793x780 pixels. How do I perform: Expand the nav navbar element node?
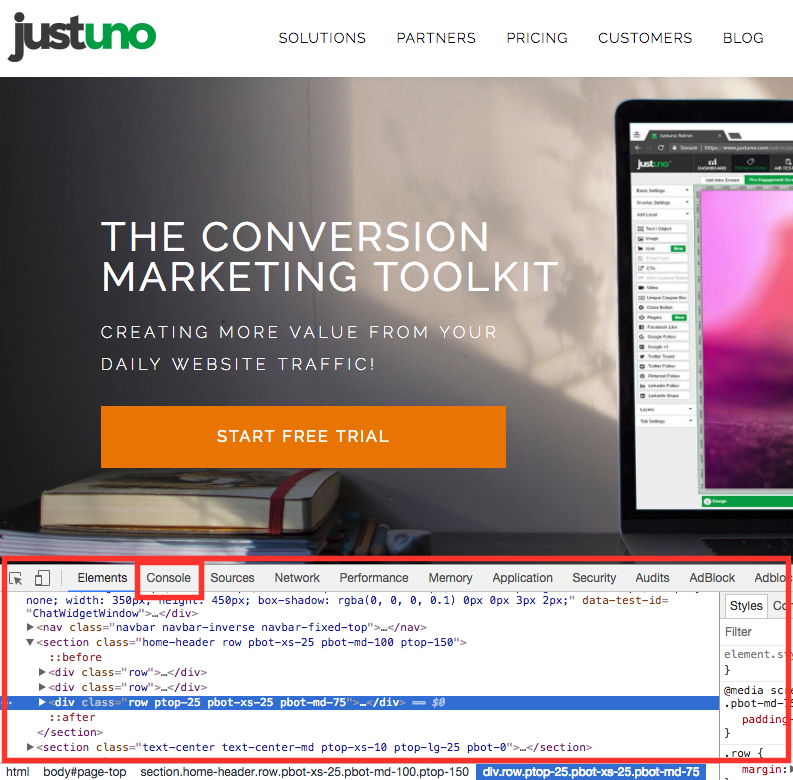[x=30, y=626]
